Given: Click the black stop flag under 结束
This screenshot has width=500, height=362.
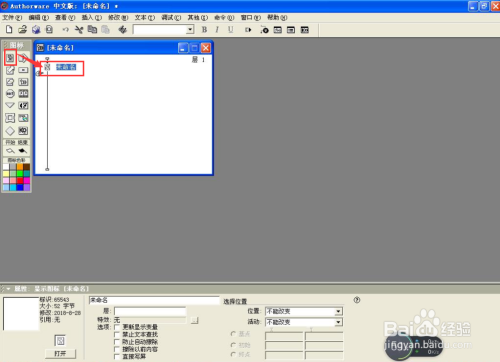Looking at the screenshot, I should (23, 151).
